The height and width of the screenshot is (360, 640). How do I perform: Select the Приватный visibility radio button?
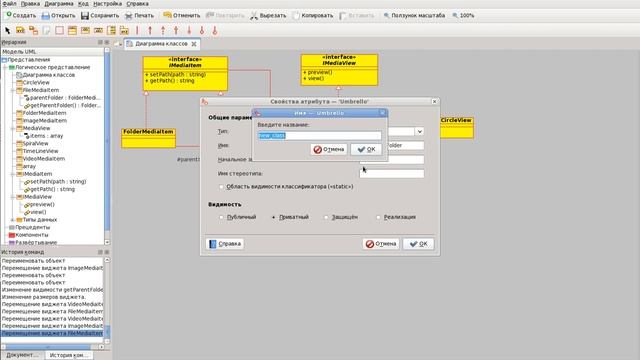[273, 217]
